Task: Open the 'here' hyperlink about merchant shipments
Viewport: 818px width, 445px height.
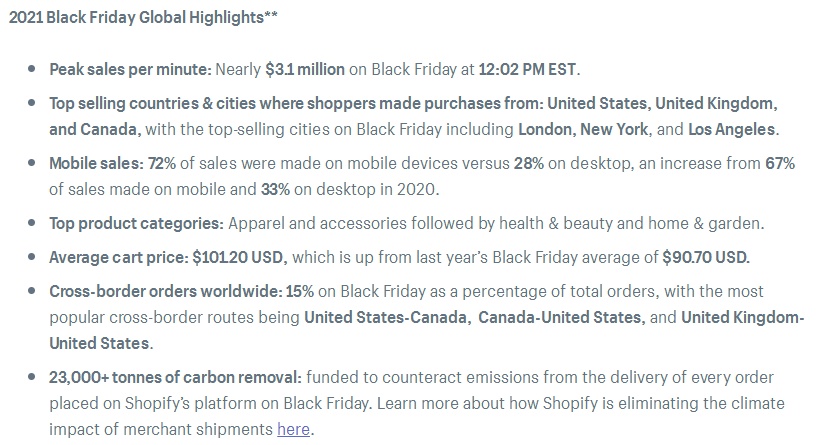Action: click(293, 429)
